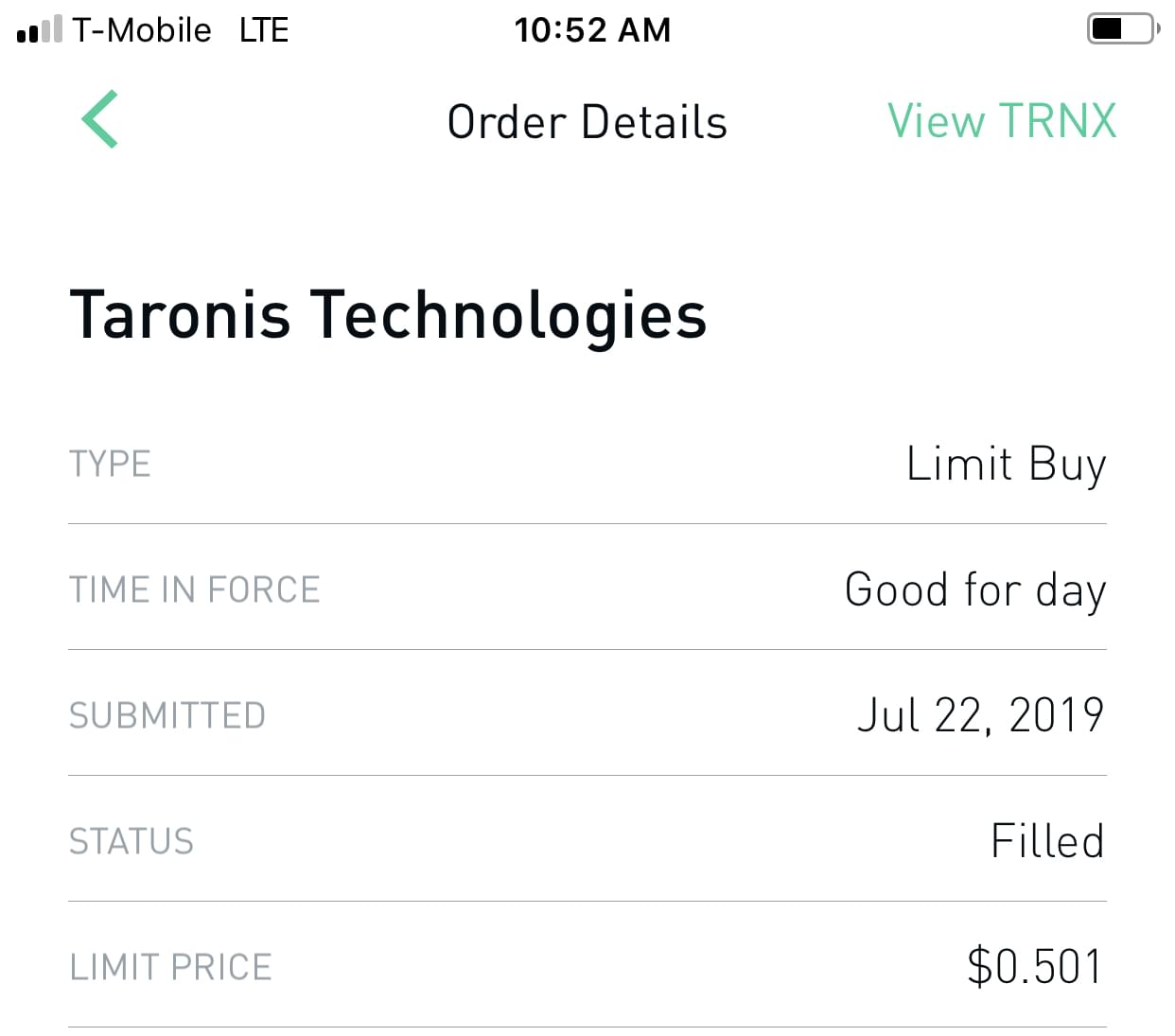Select the STATUS row label
Image resolution: width=1175 pixels, height=1036 pixels.
(131, 841)
